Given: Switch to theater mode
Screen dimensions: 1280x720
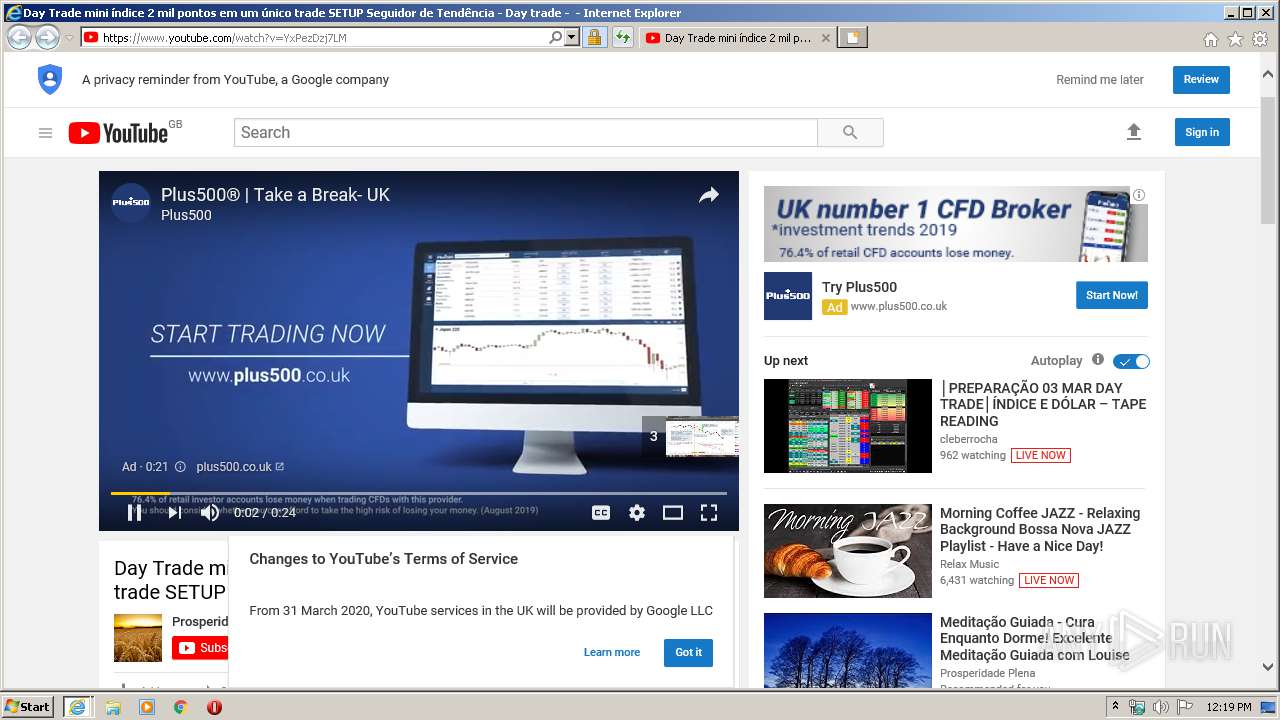Looking at the screenshot, I should coord(673,513).
